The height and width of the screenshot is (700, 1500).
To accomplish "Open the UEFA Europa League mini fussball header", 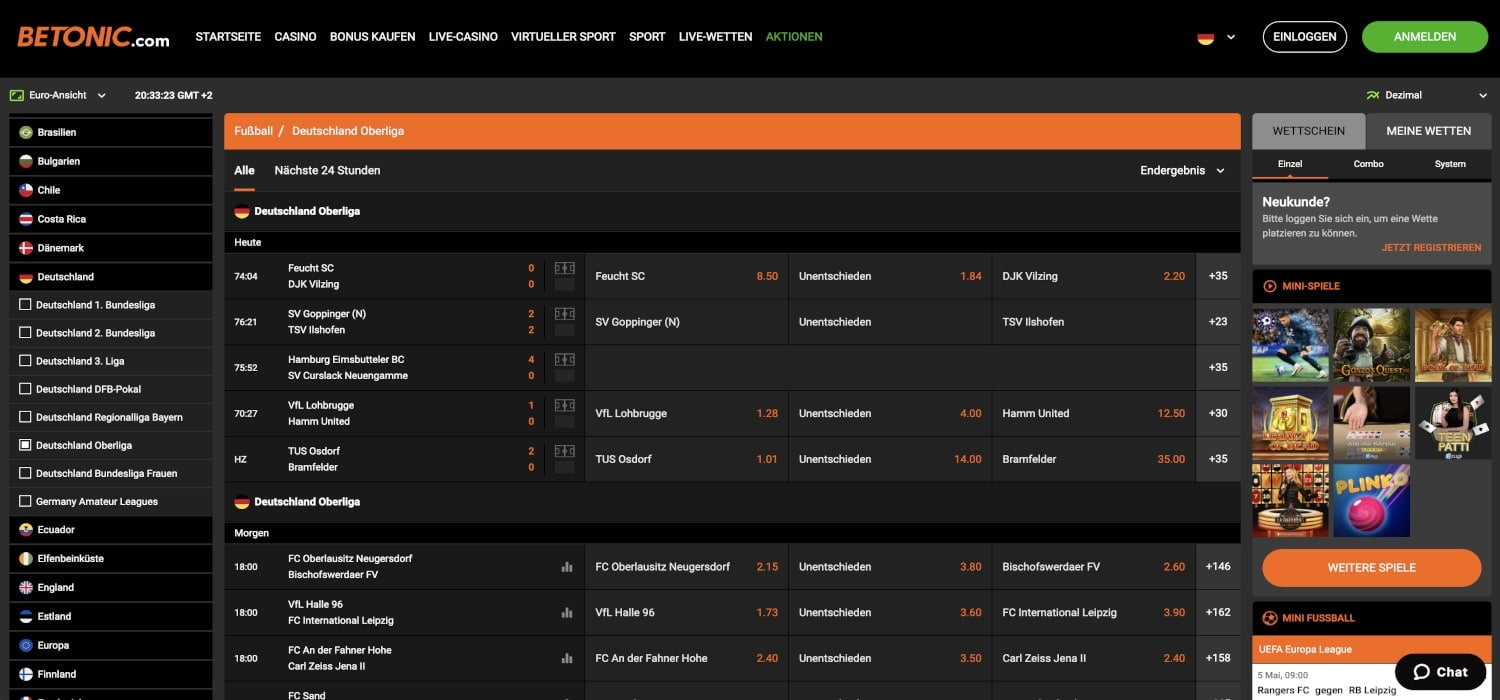I will [1372, 650].
